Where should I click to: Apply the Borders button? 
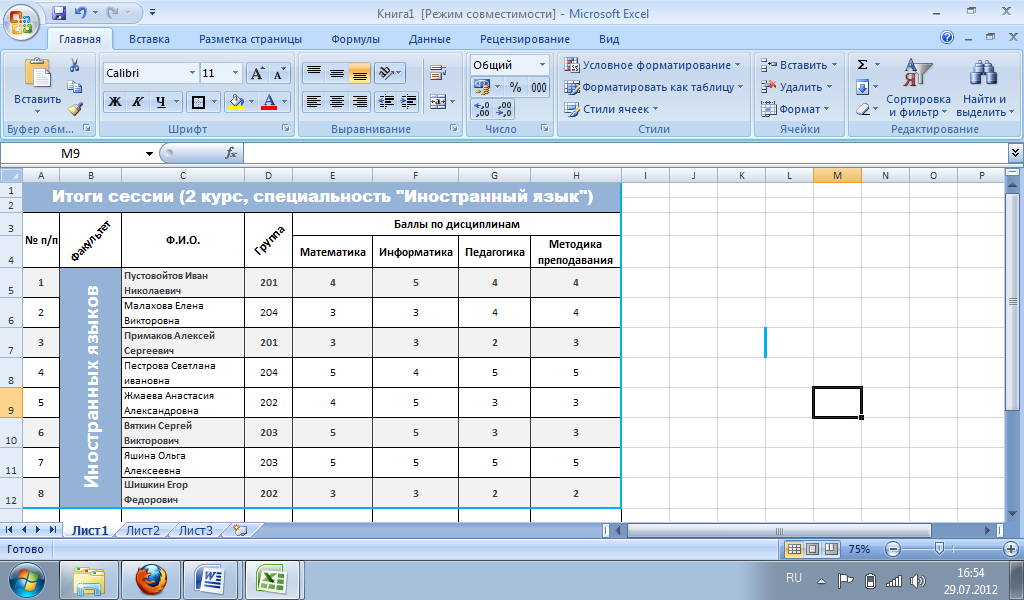[x=198, y=102]
